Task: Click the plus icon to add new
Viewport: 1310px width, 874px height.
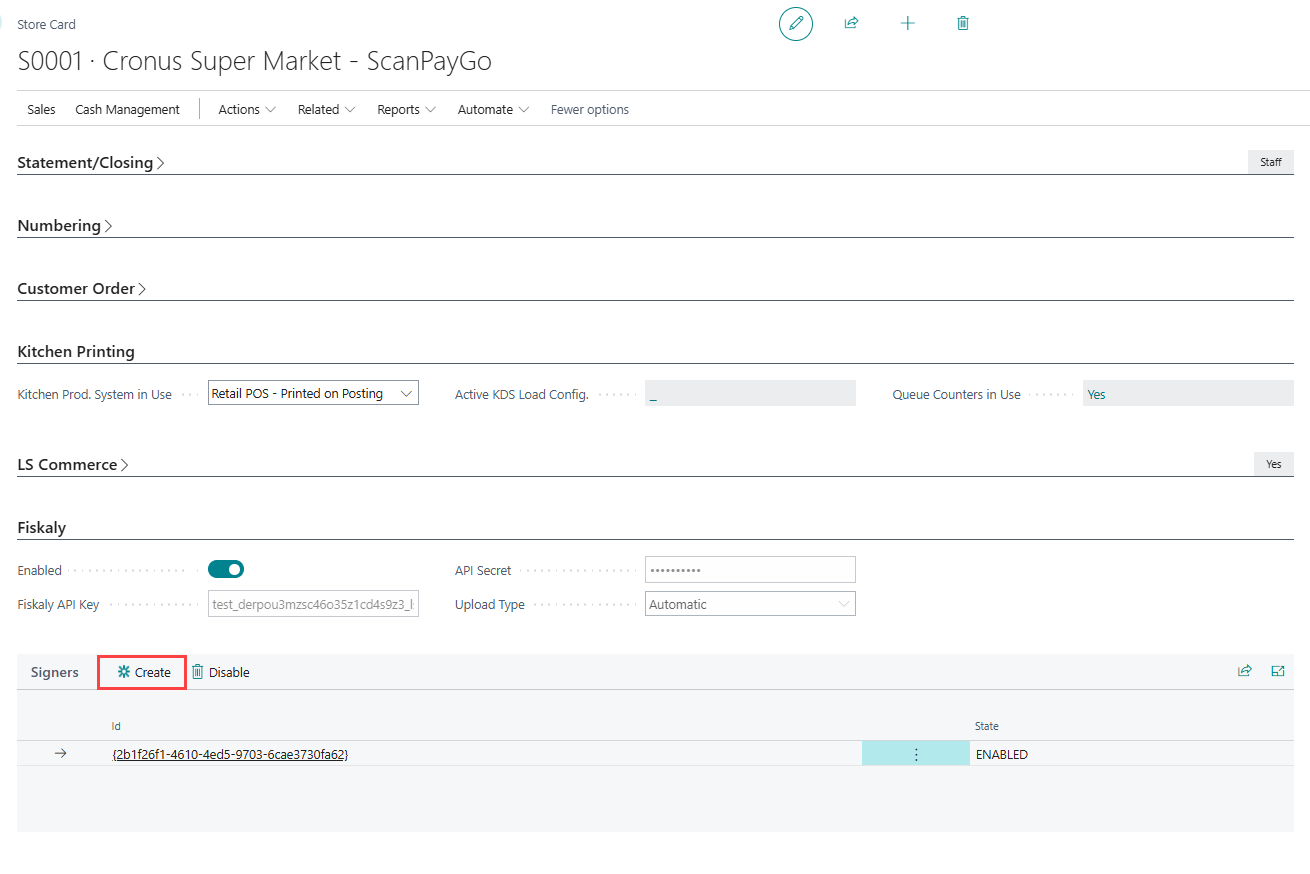Action: [x=907, y=23]
